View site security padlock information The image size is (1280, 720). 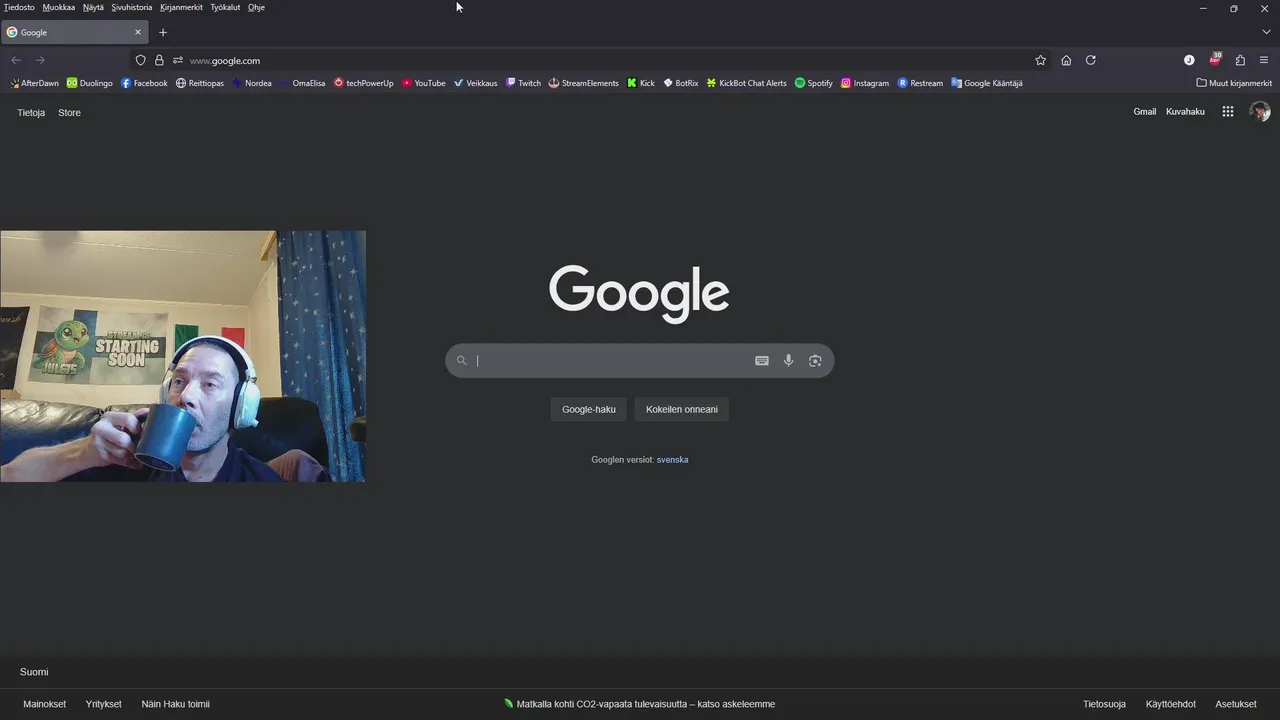click(159, 60)
